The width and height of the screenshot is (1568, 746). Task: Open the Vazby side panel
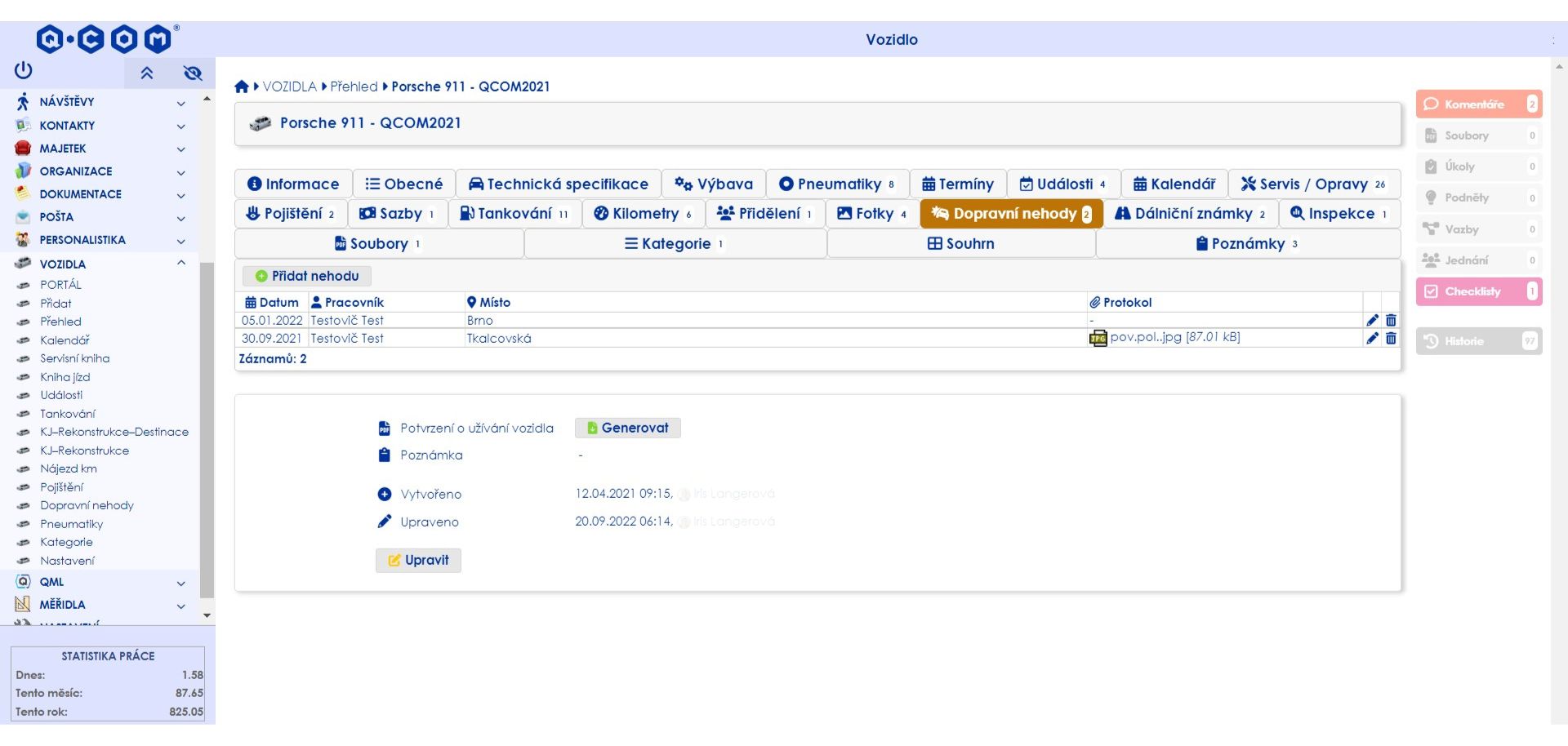click(x=1479, y=229)
